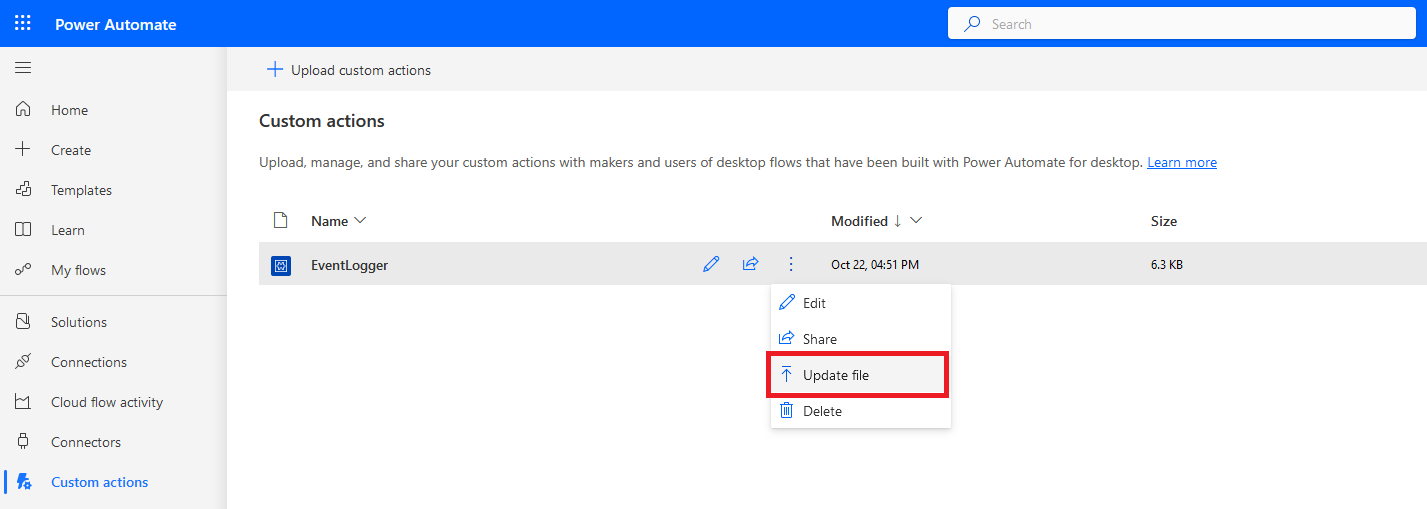Click Upload custom actions button
Screen dimensions: 1427x509
[x=349, y=70]
